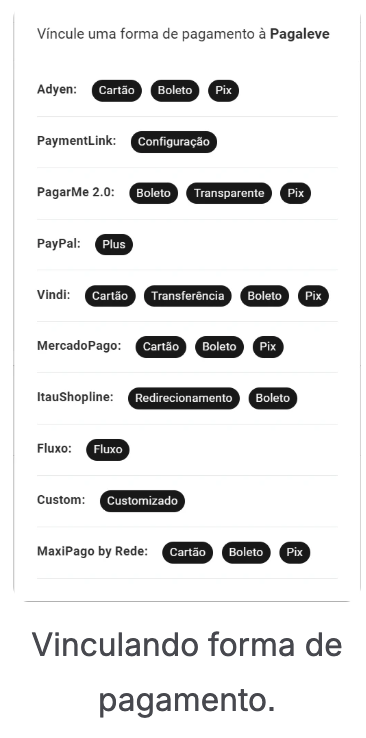Click the PagarMe 2.0 Pix tag
Screen dimensions: 366x738
click(295, 193)
